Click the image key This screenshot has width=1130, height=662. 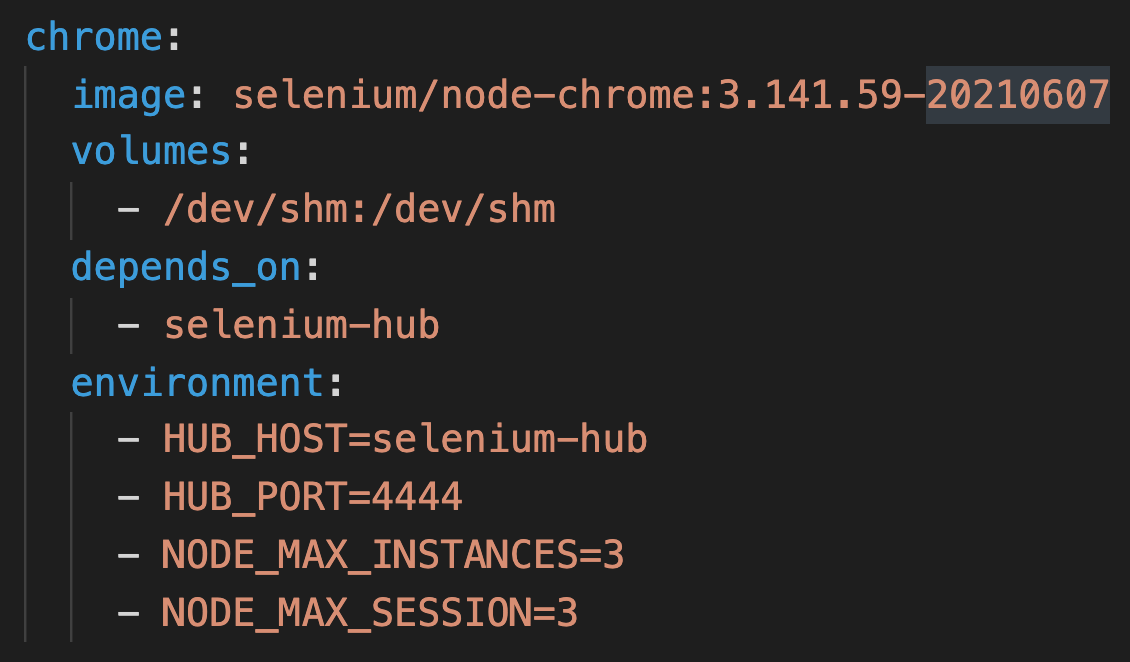(x=129, y=97)
